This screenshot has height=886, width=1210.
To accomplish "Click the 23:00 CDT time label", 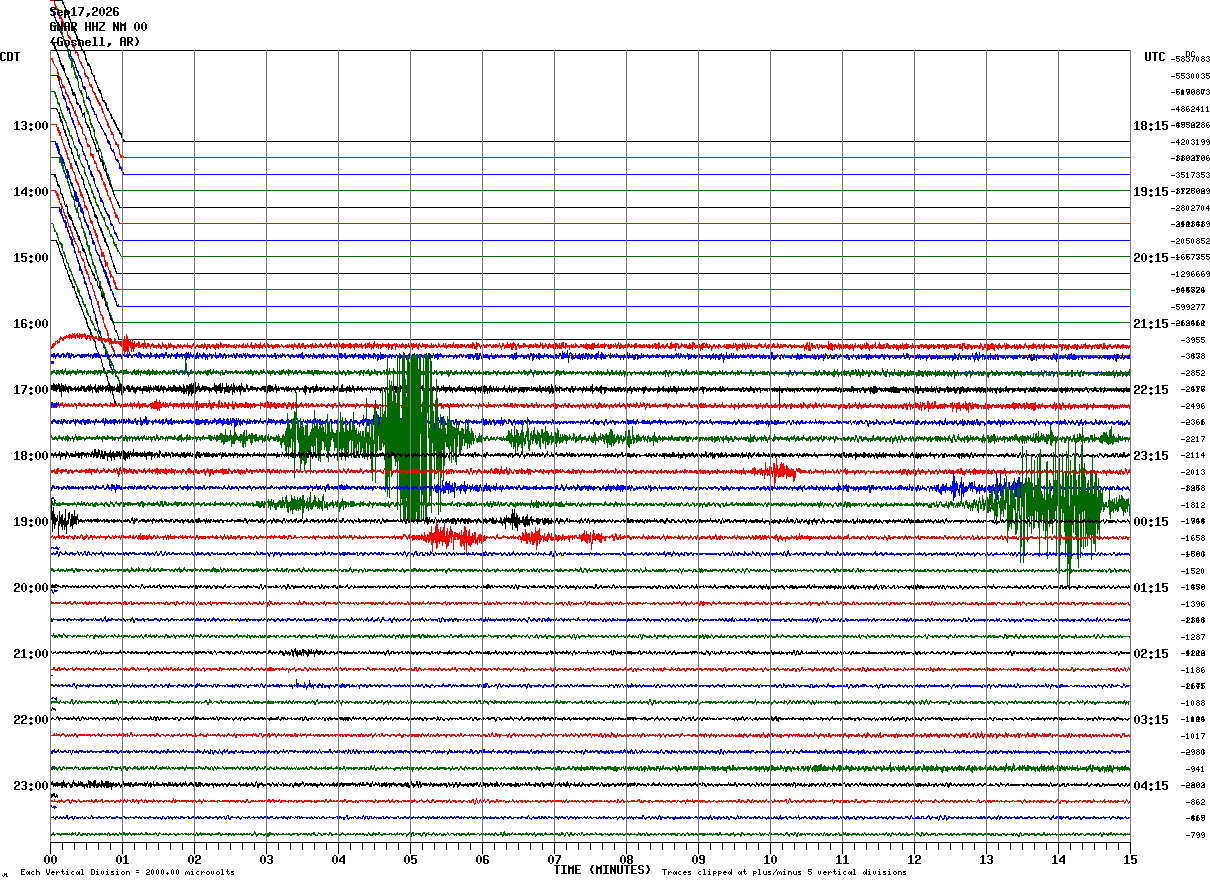I will (31, 786).
